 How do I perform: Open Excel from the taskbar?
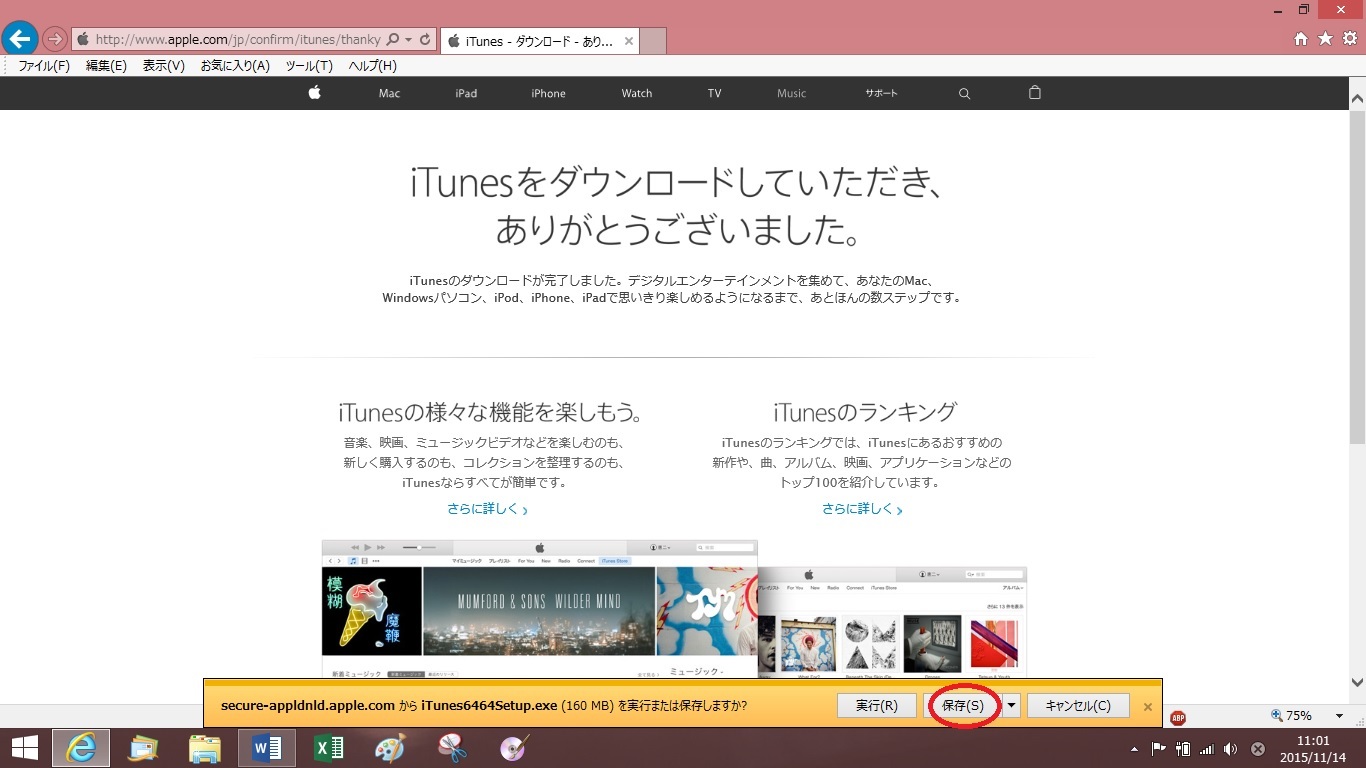coord(329,748)
